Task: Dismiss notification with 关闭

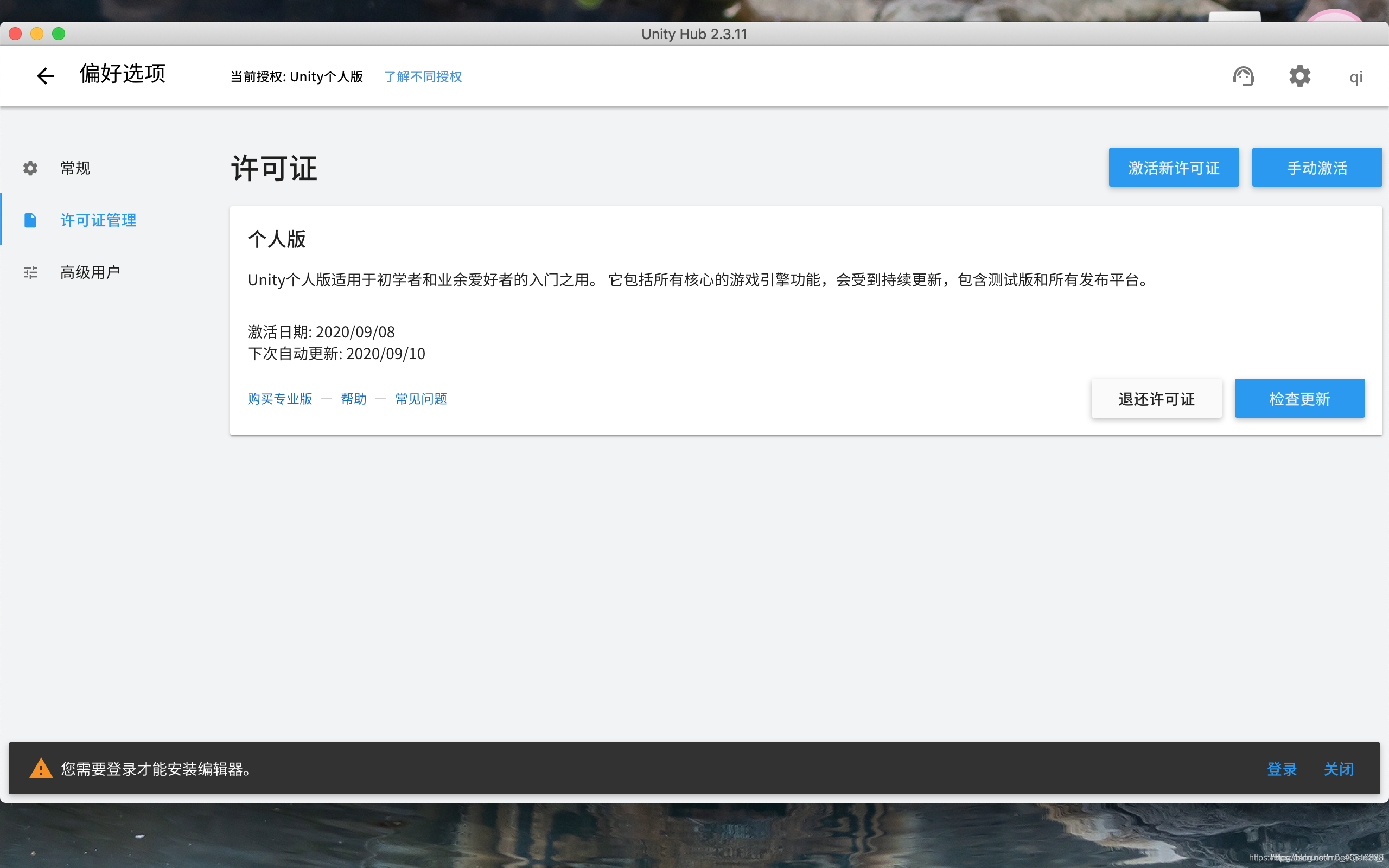Action: click(1339, 769)
